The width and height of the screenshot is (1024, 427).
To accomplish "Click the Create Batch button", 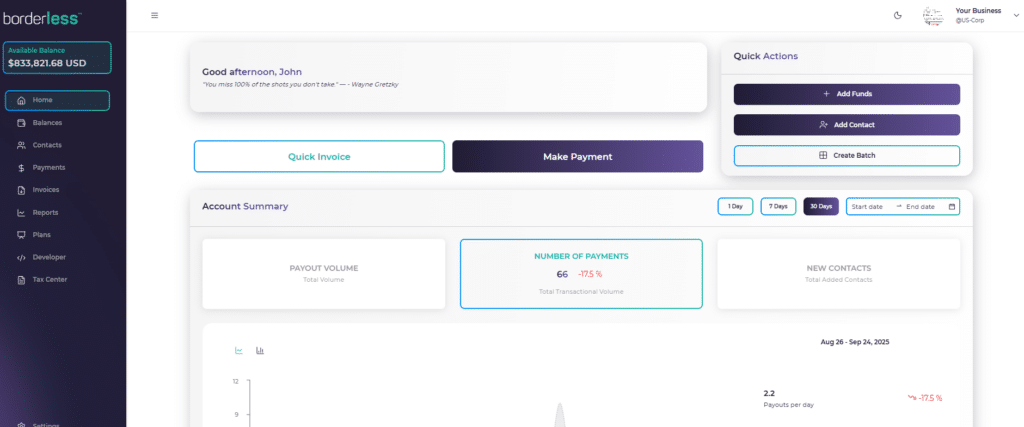I will pyautogui.click(x=846, y=156).
